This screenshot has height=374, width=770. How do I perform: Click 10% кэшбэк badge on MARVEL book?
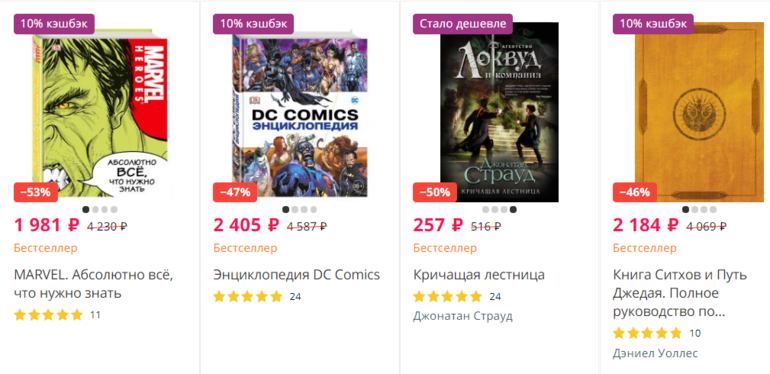click(x=54, y=24)
